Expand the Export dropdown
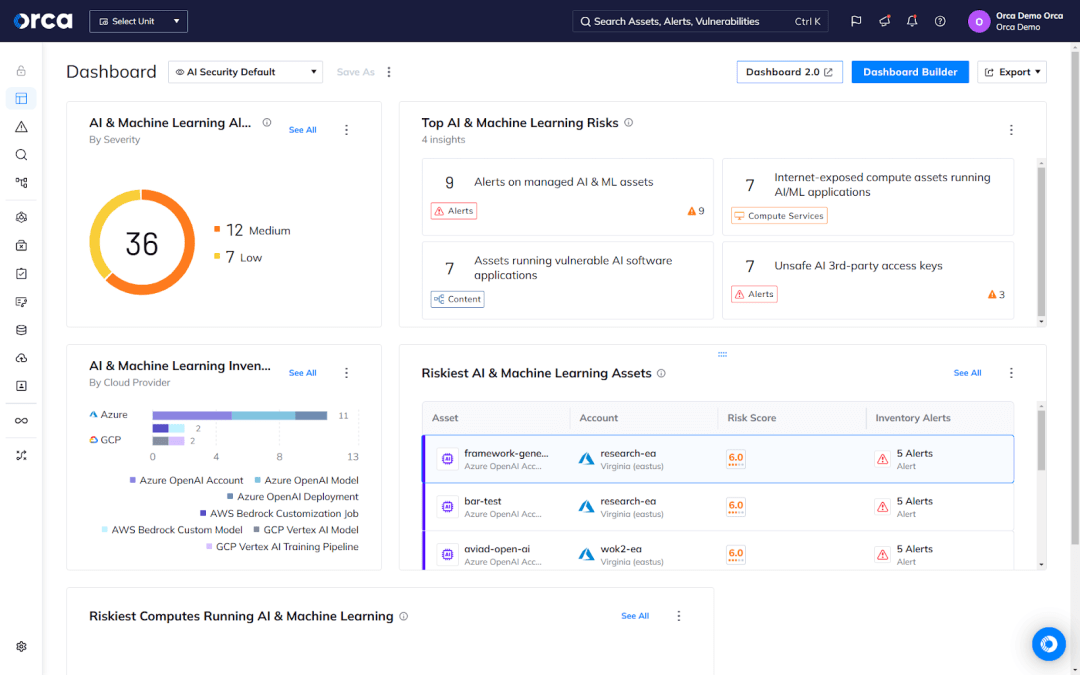1080x675 pixels. click(x=1012, y=72)
